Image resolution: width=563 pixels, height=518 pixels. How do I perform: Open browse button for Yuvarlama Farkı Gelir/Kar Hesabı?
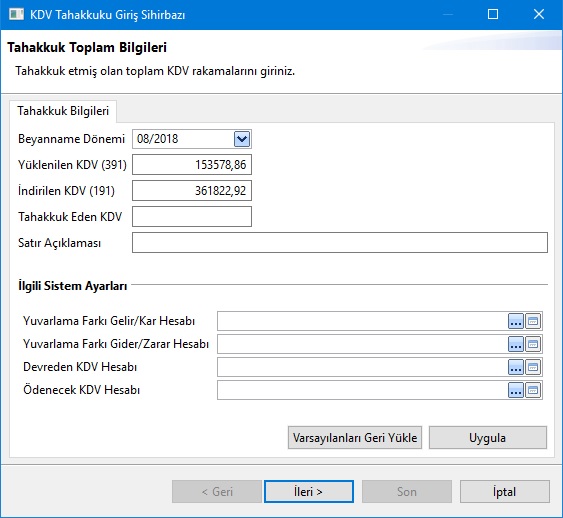516,321
